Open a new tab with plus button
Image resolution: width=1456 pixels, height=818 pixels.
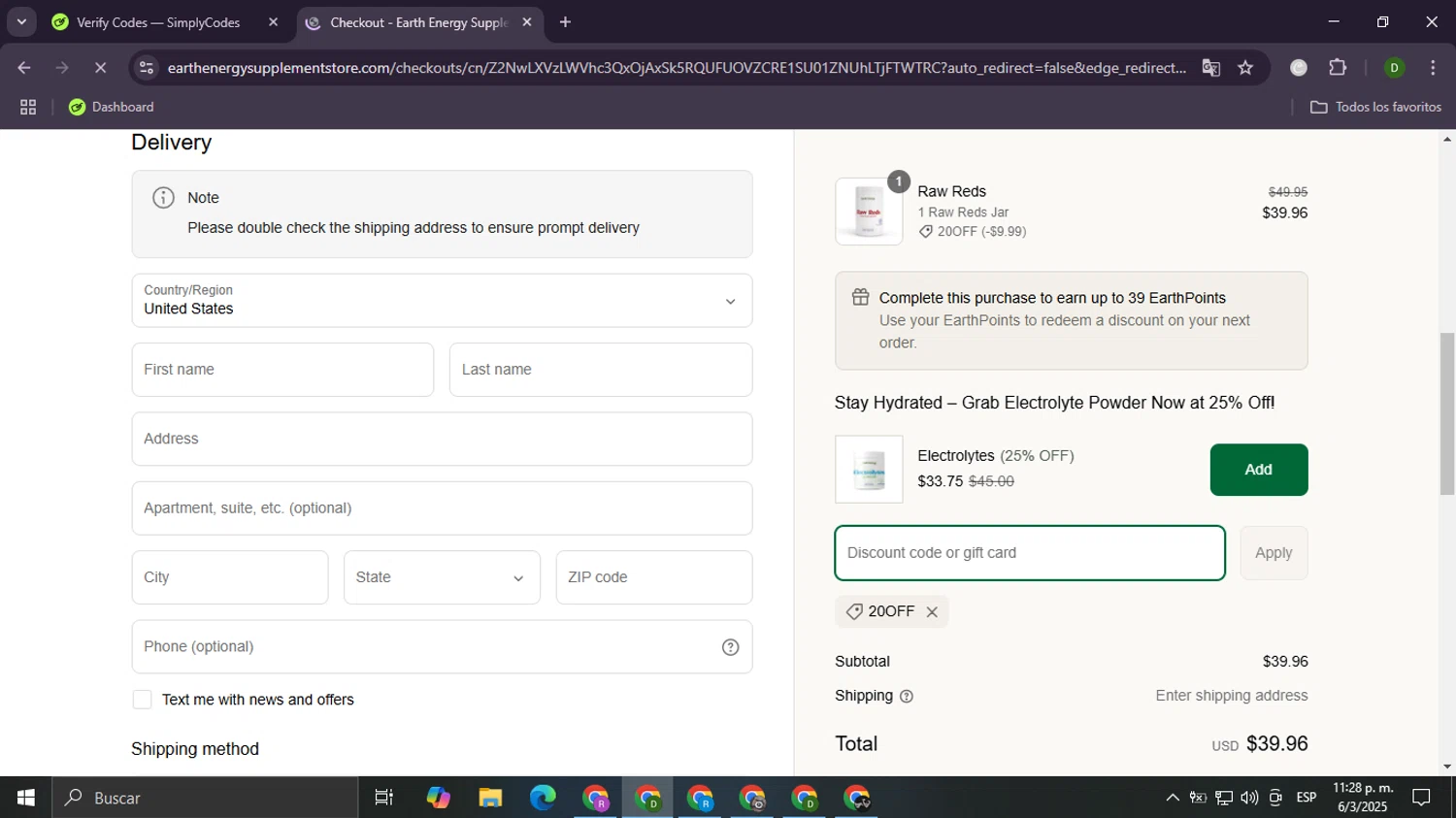point(565,22)
